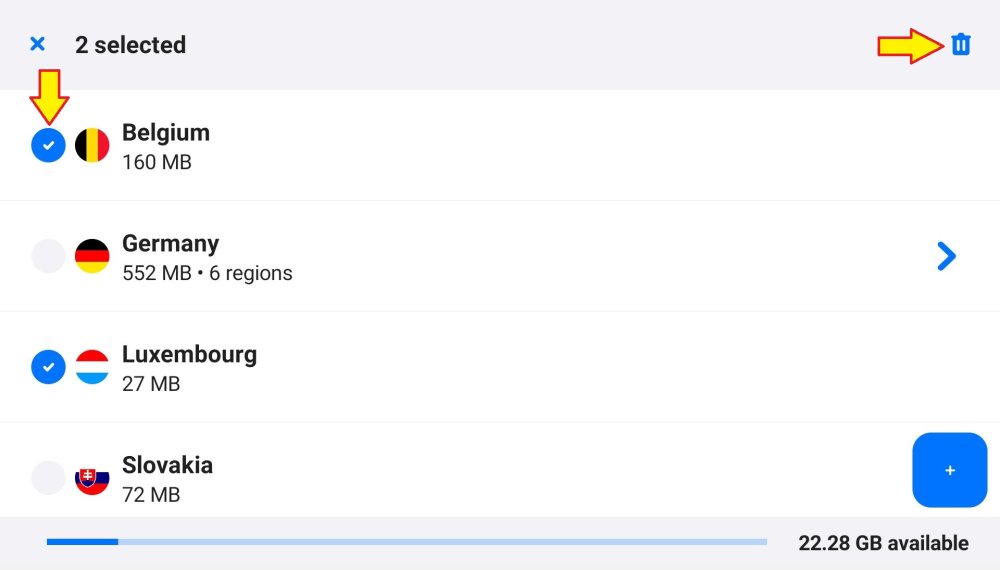This screenshot has width=1000, height=570.
Task: Select the Slovakia checkbox circle
Action: pyautogui.click(x=48, y=478)
